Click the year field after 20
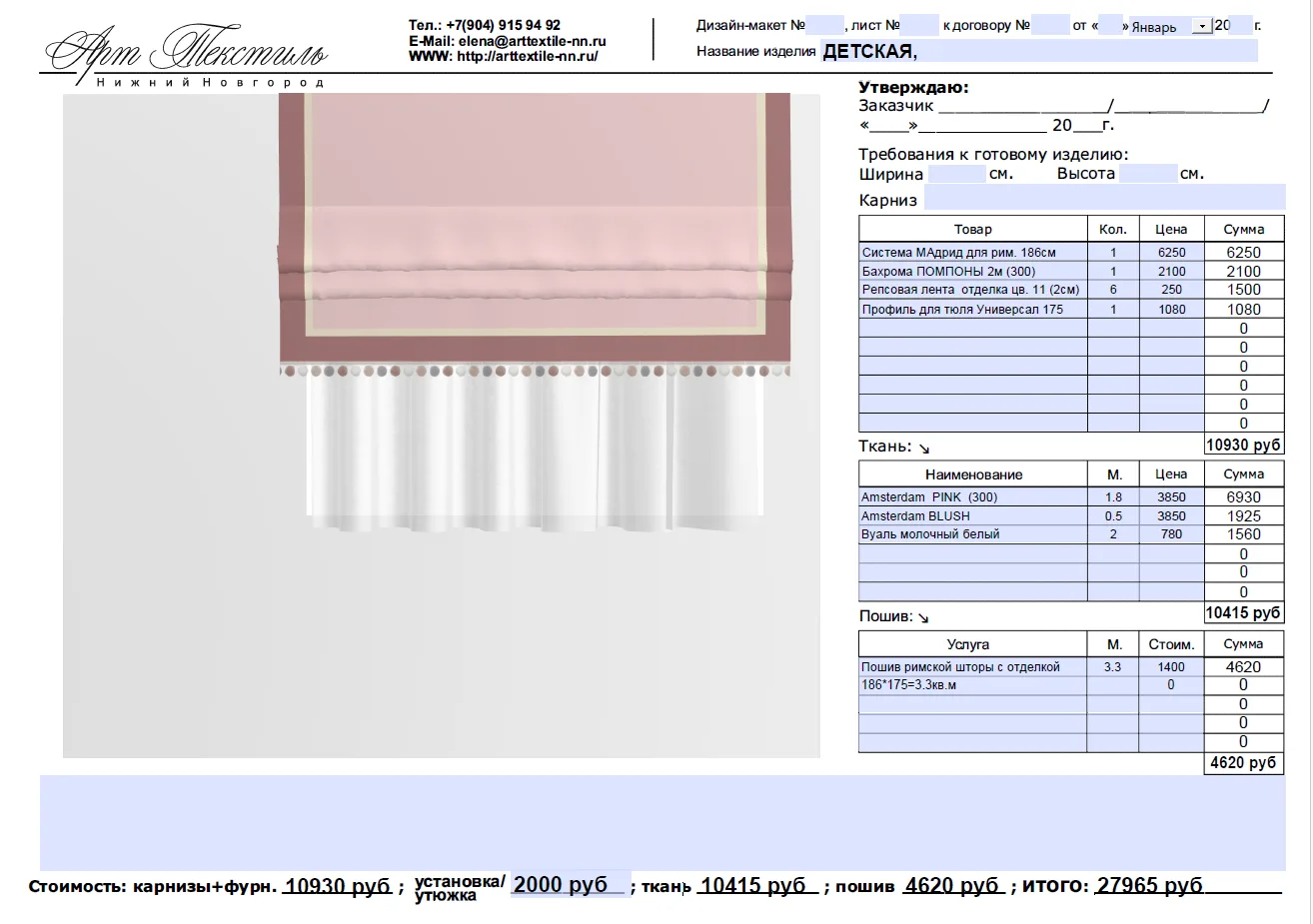Viewport: 1313px width, 924px height. (1243, 25)
